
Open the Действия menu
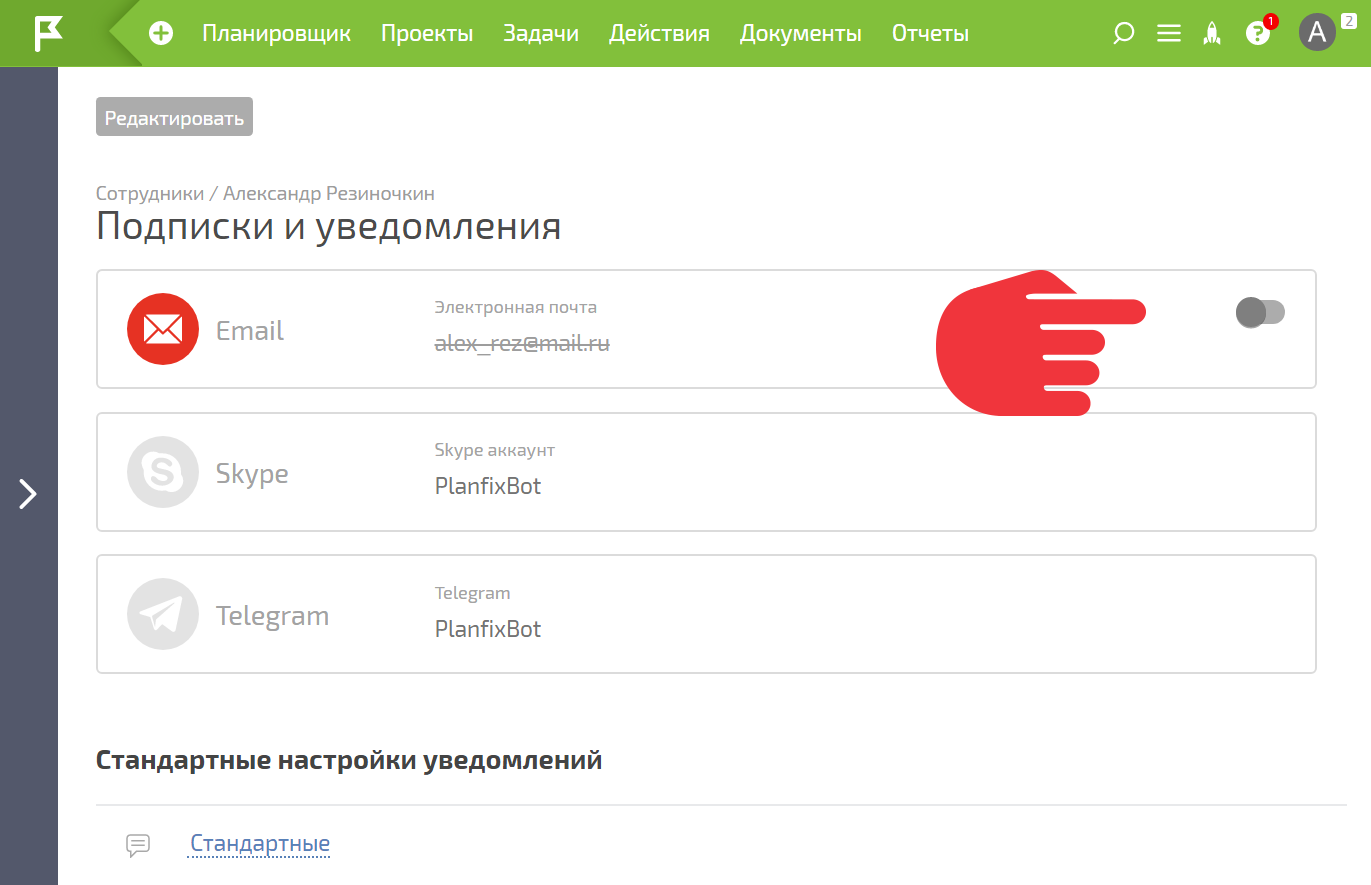(x=659, y=33)
